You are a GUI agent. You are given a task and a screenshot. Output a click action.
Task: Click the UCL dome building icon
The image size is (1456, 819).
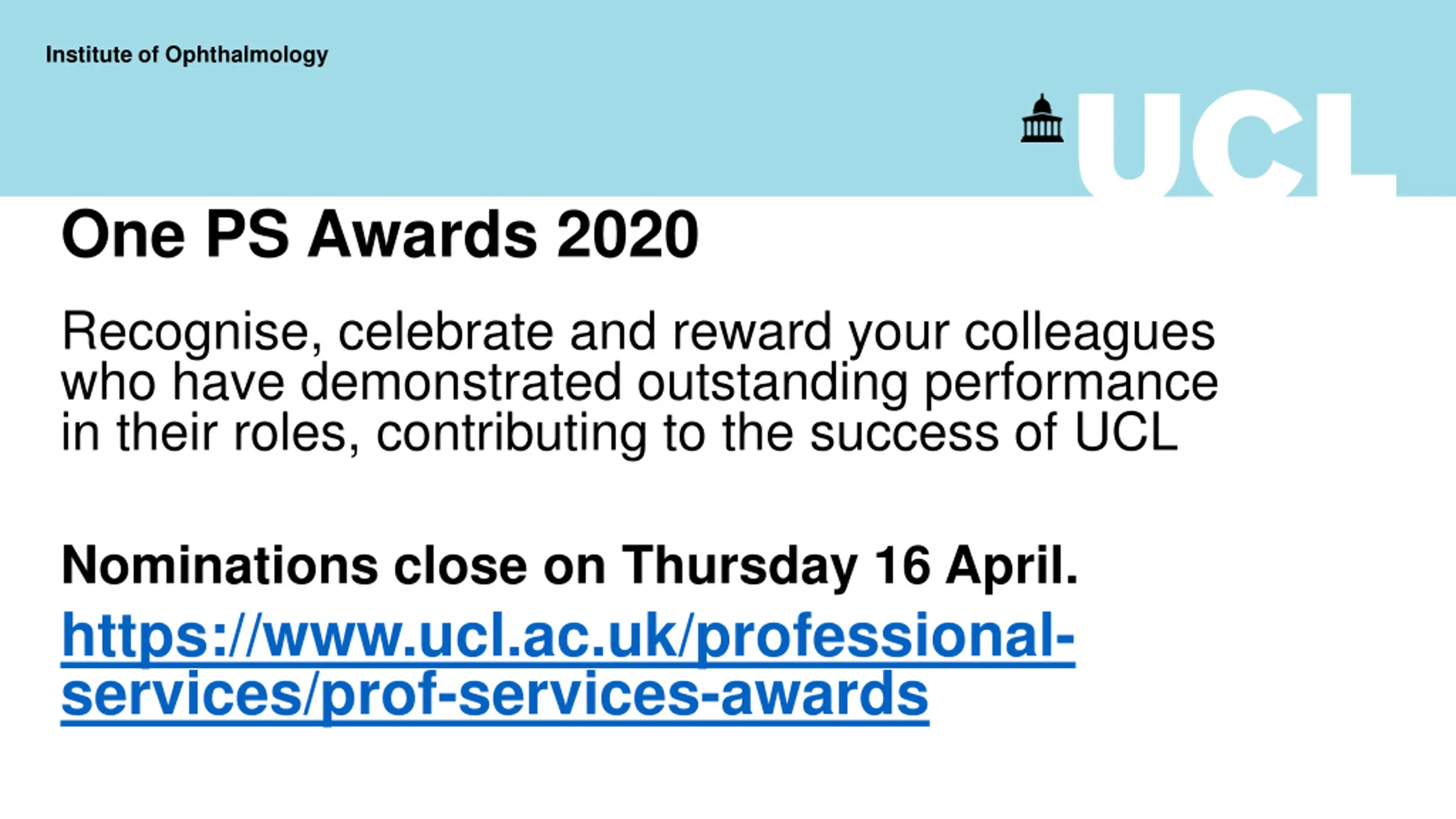1041,119
